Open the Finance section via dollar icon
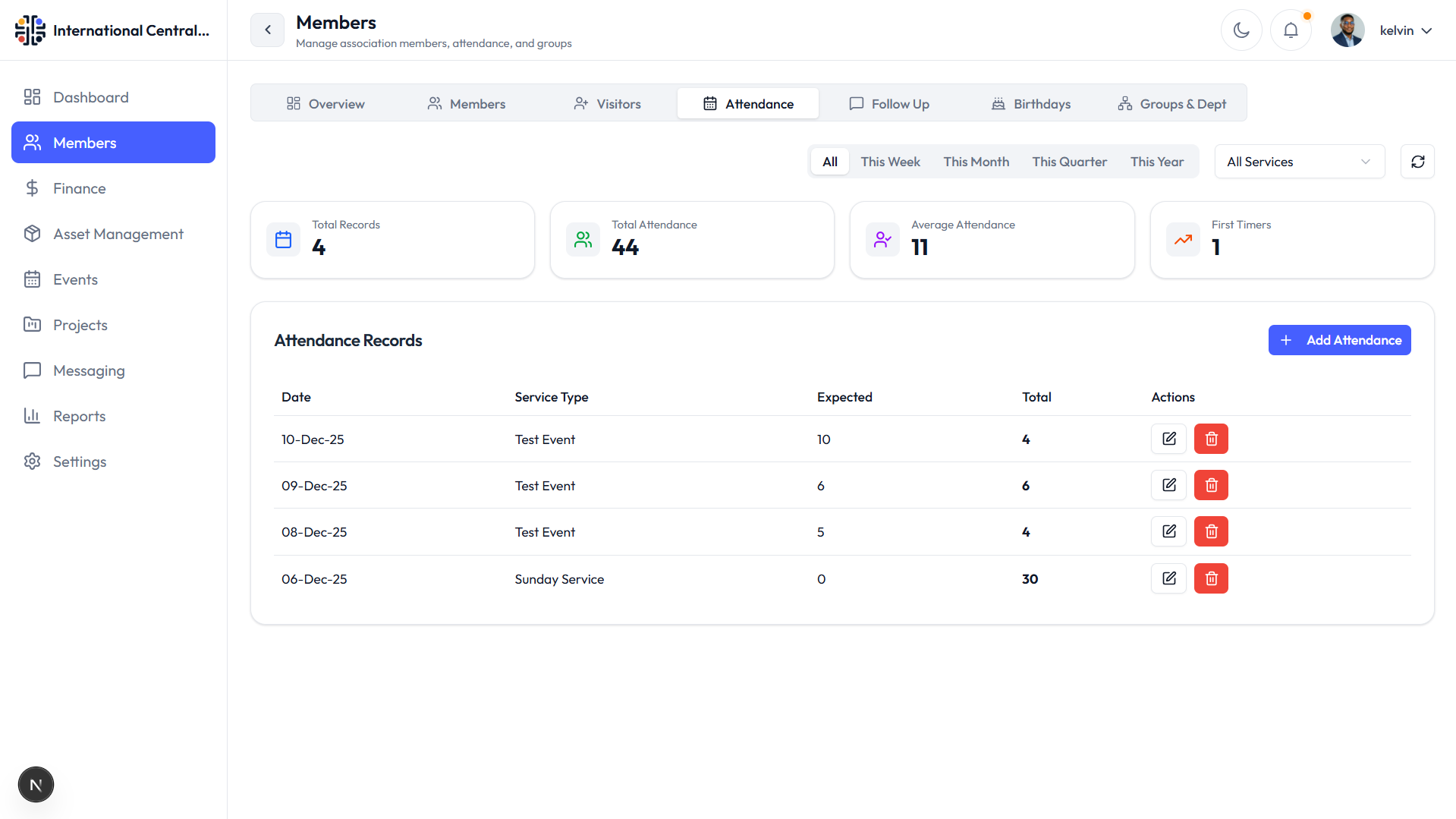This screenshot has width=1456, height=819. (x=33, y=187)
